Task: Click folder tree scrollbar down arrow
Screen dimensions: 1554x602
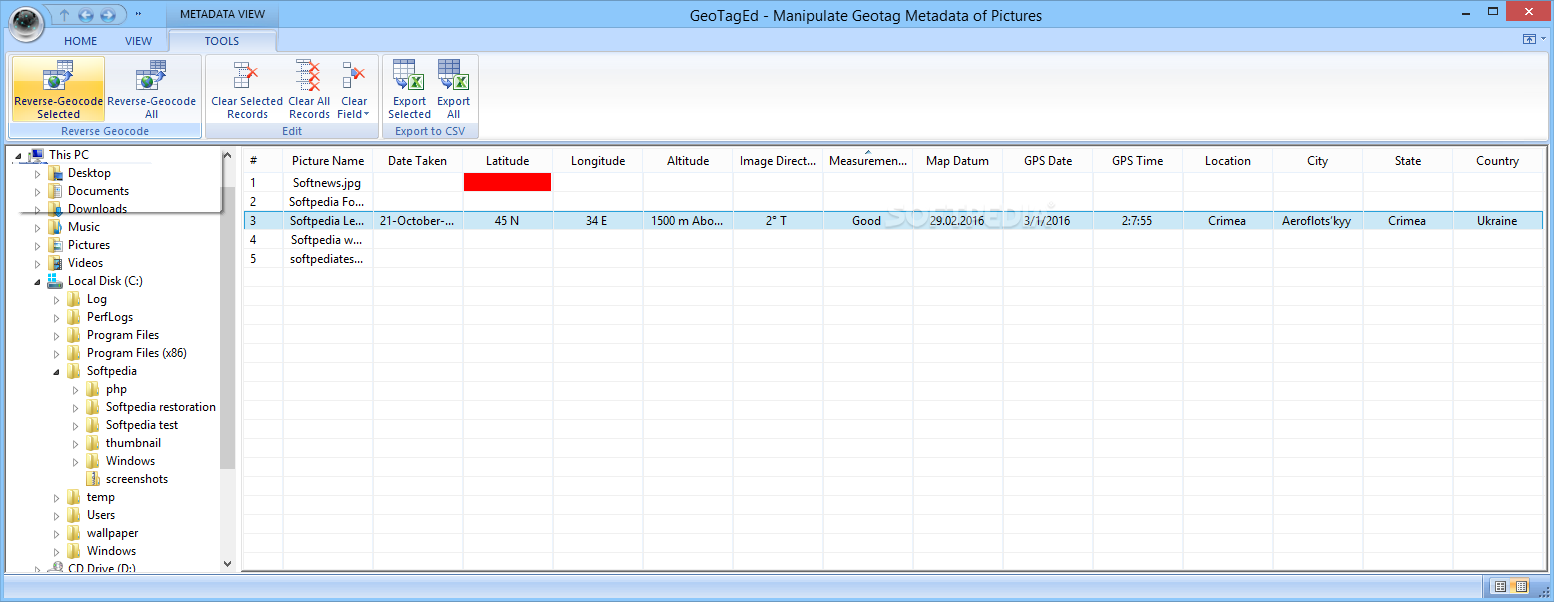Action: [227, 564]
